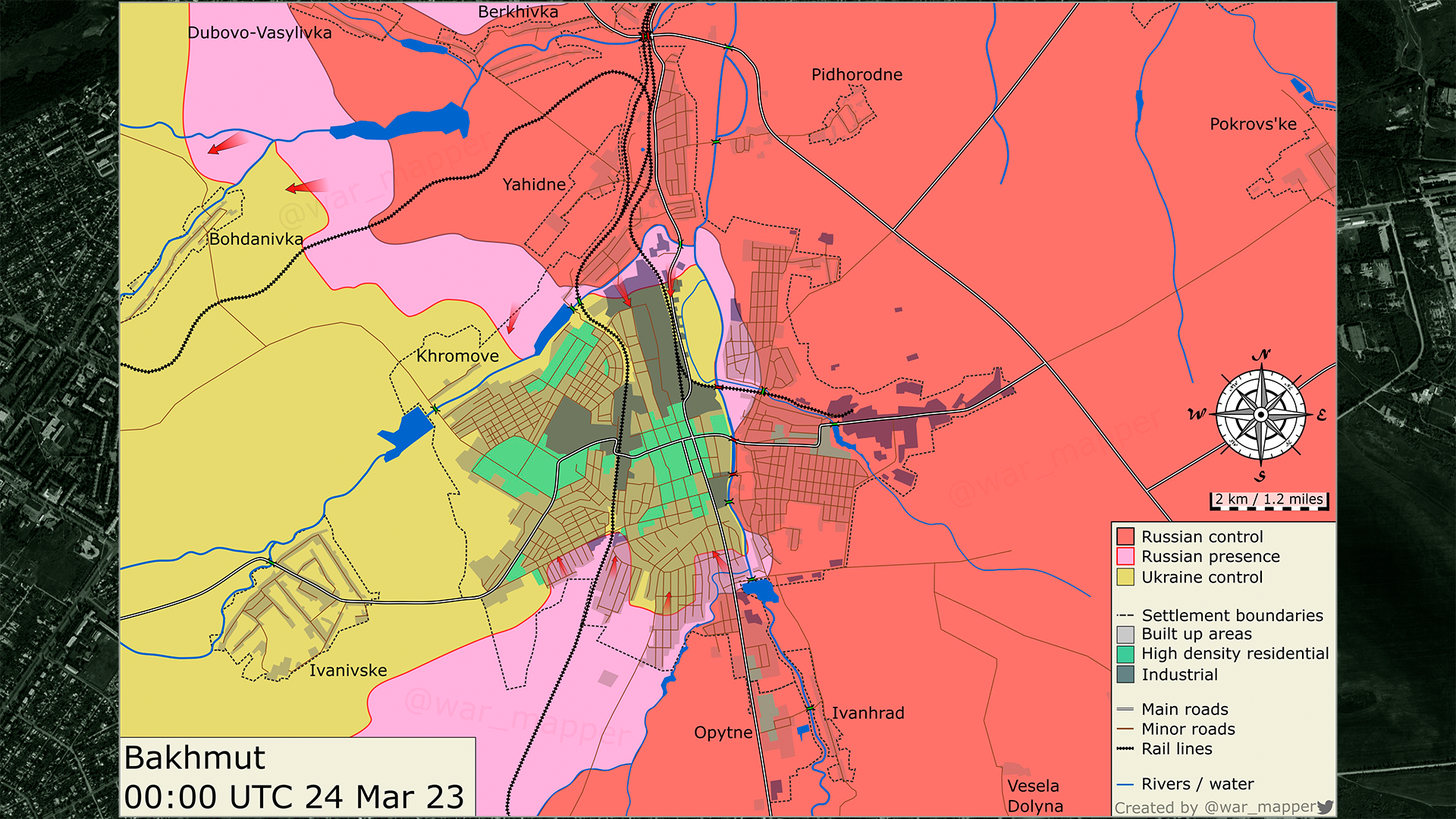Click the Ivanivske village label
The image size is (1456, 819).
pyautogui.click(x=348, y=670)
